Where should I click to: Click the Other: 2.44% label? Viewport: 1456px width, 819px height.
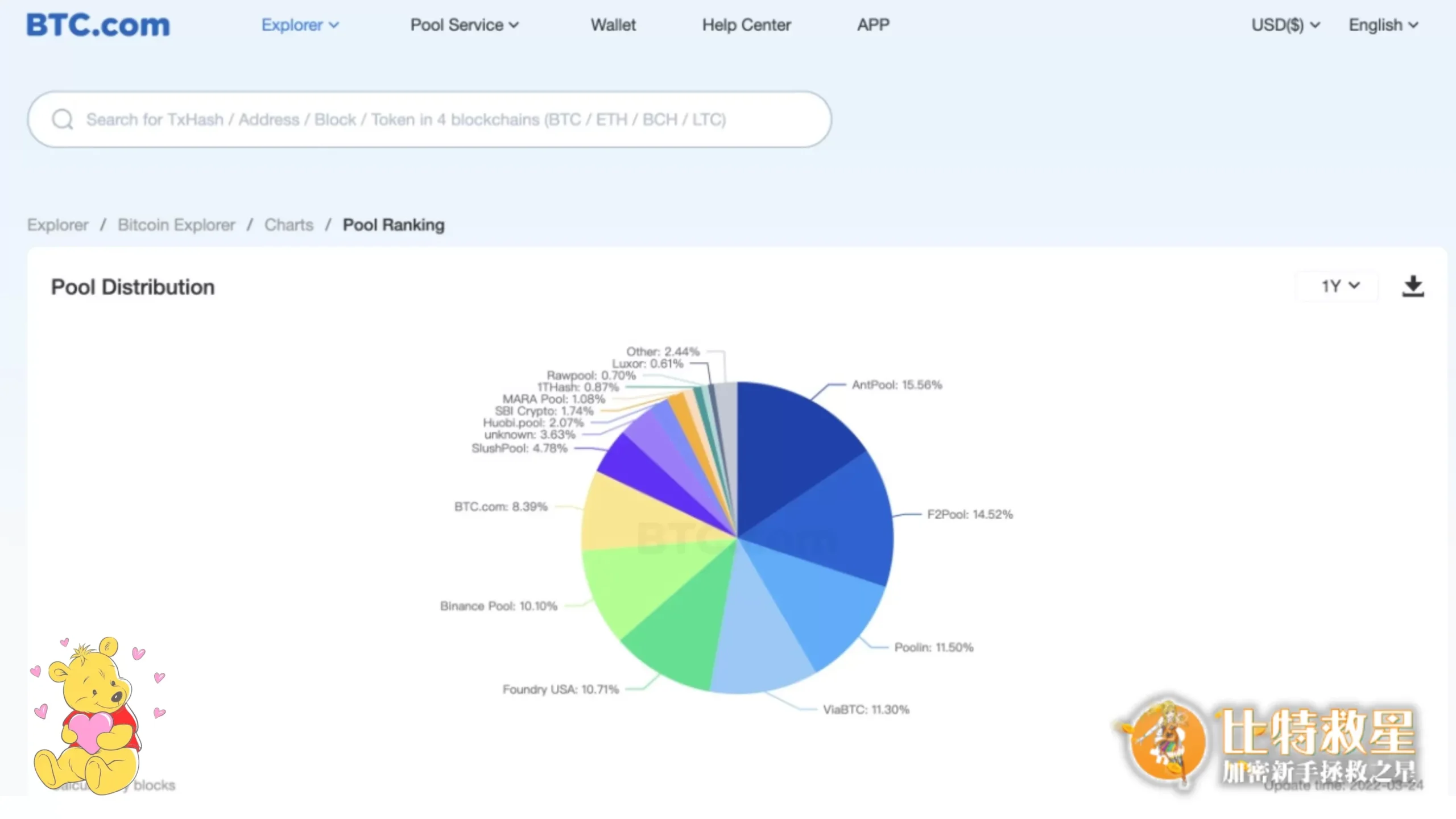663,351
